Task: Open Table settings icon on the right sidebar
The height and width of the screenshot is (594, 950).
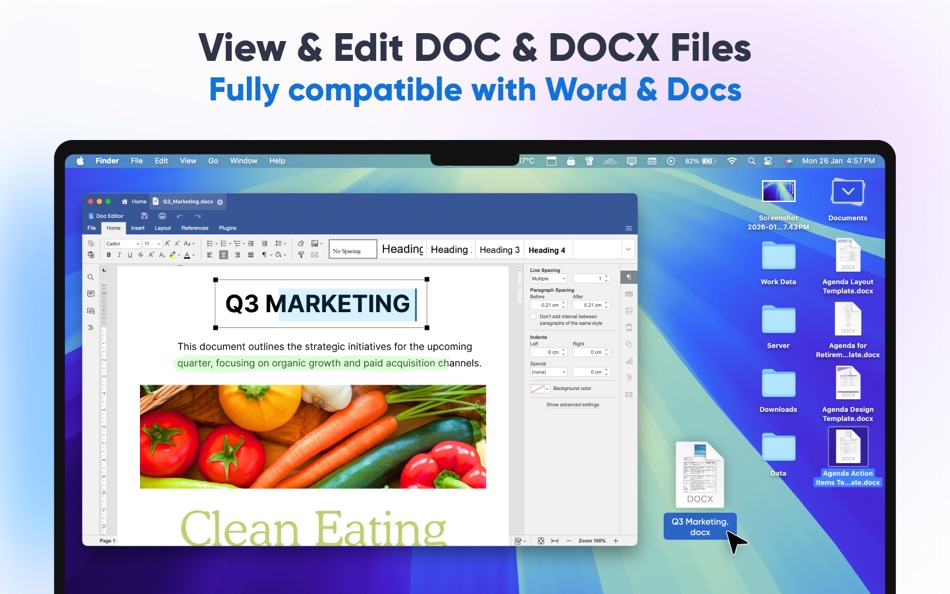Action: point(629,294)
